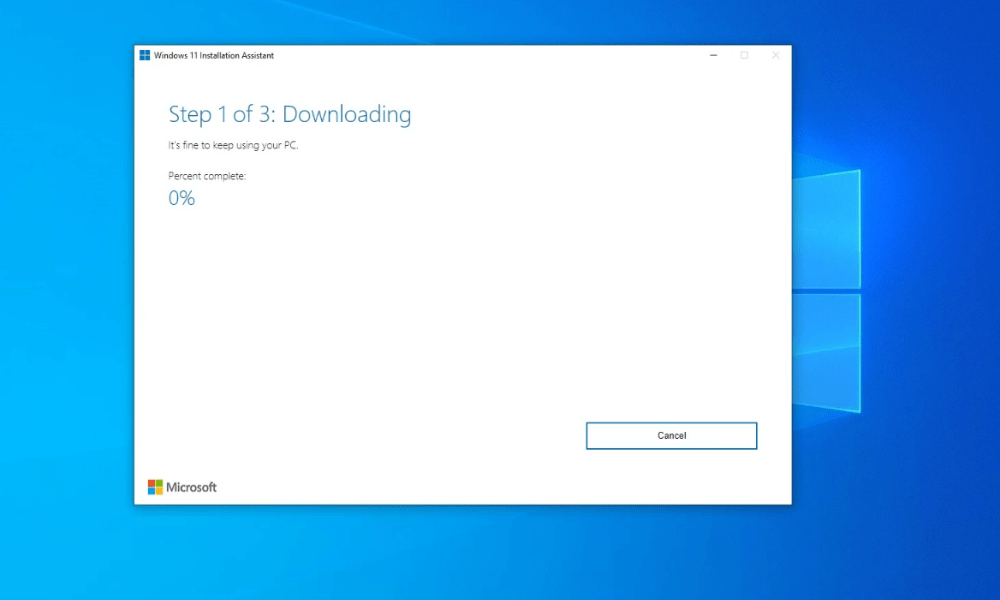Select the minimize icon on the installer window
1000x600 pixels.
pyautogui.click(x=713, y=56)
